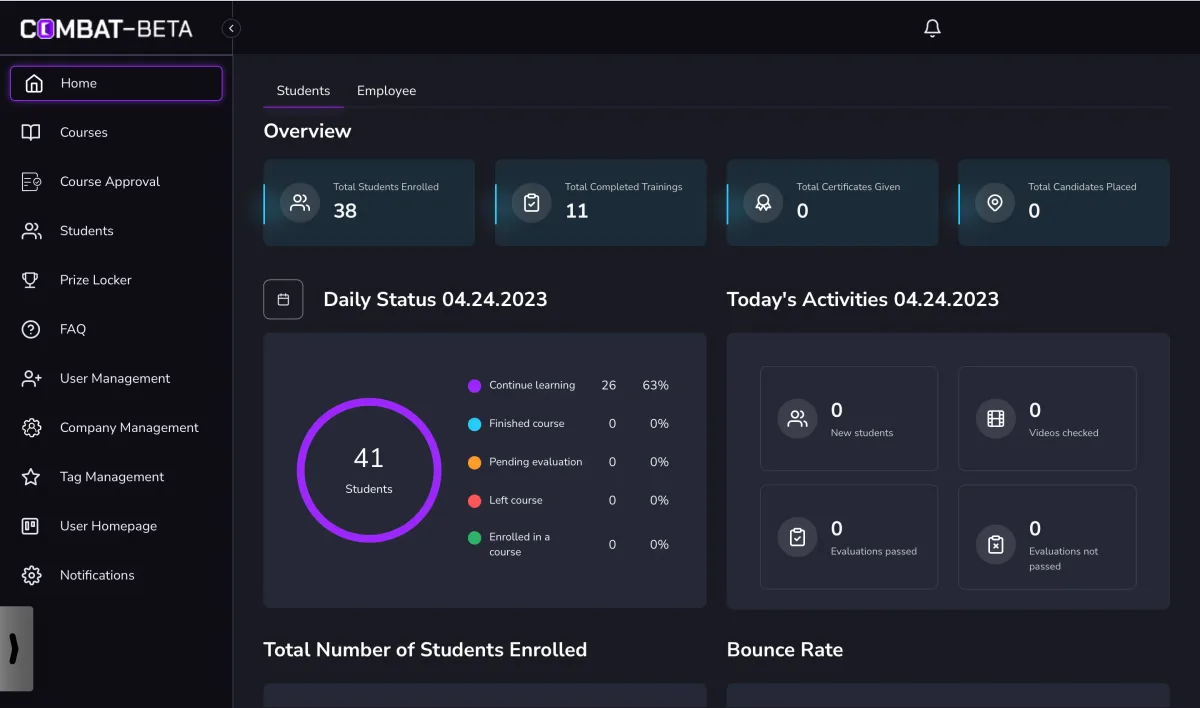The image size is (1200, 708).
Task: Click the Total Completed Trainings clipboard icon
Action: (x=531, y=203)
